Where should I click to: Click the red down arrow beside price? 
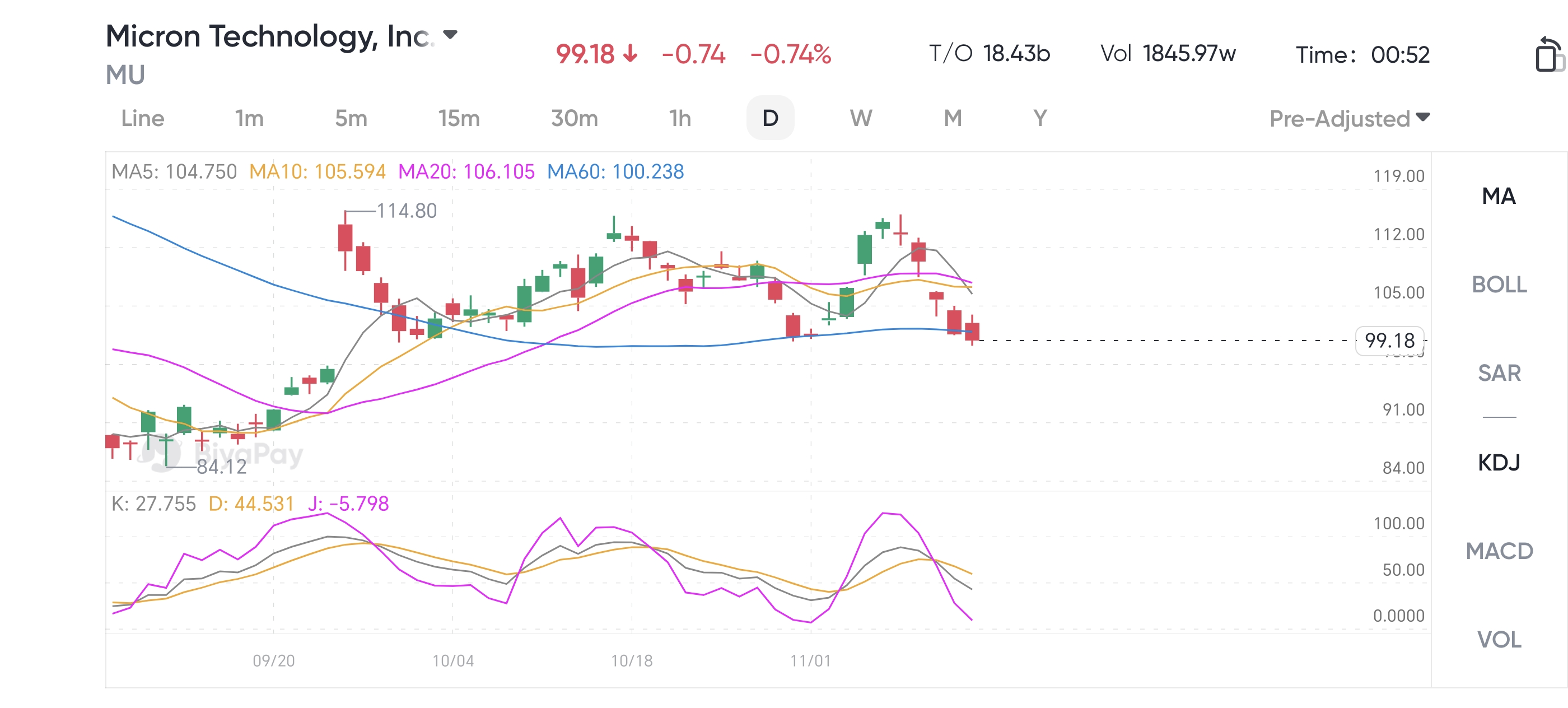pyautogui.click(x=631, y=54)
